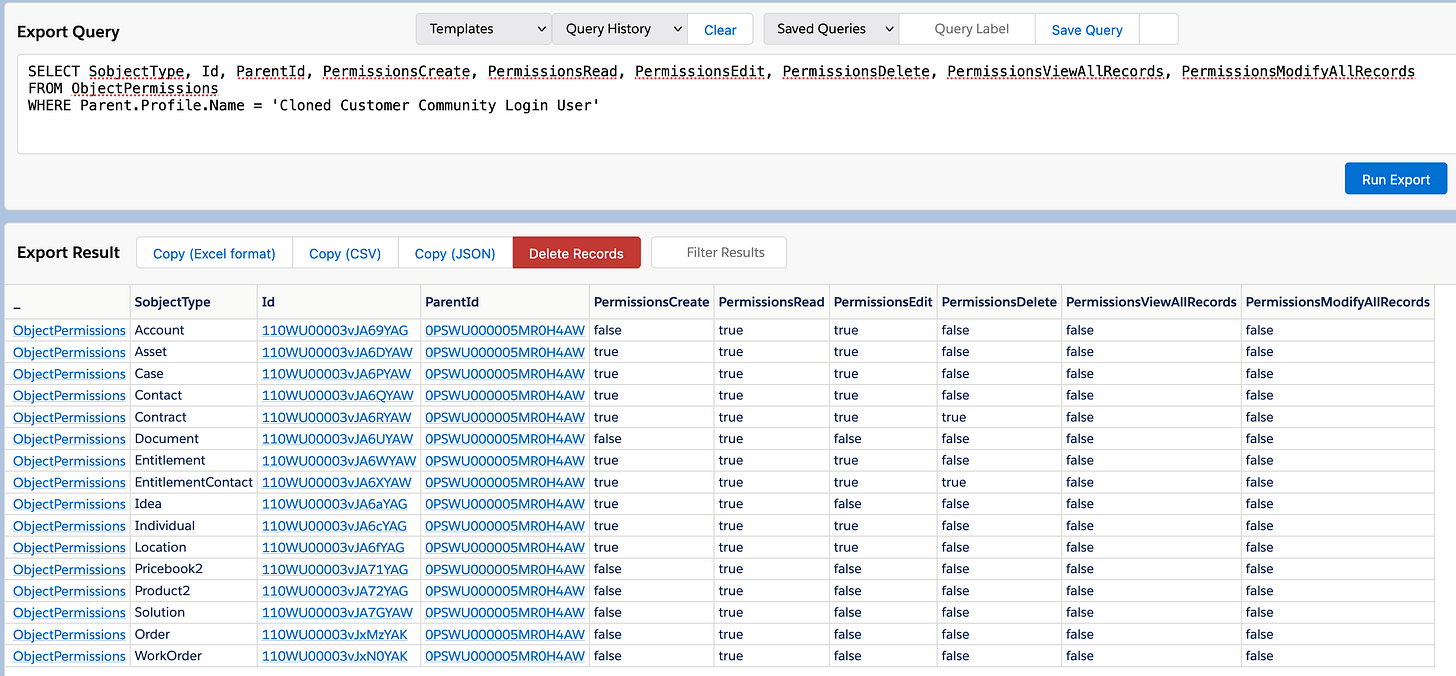The height and width of the screenshot is (676, 1456).
Task: Open record Id 110WU00003vJA6DYAW
Action: click(x=337, y=352)
